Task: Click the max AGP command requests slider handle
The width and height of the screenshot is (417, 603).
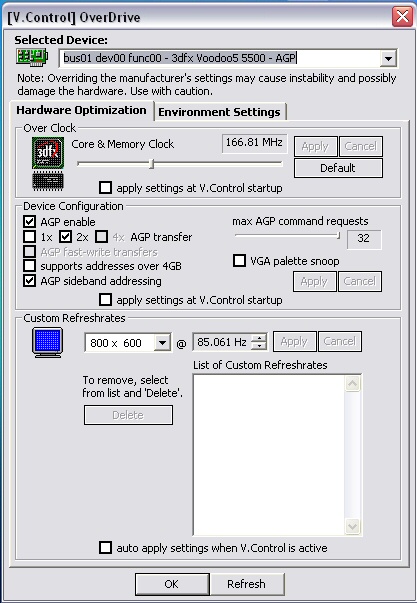Action: coord(338,235)
